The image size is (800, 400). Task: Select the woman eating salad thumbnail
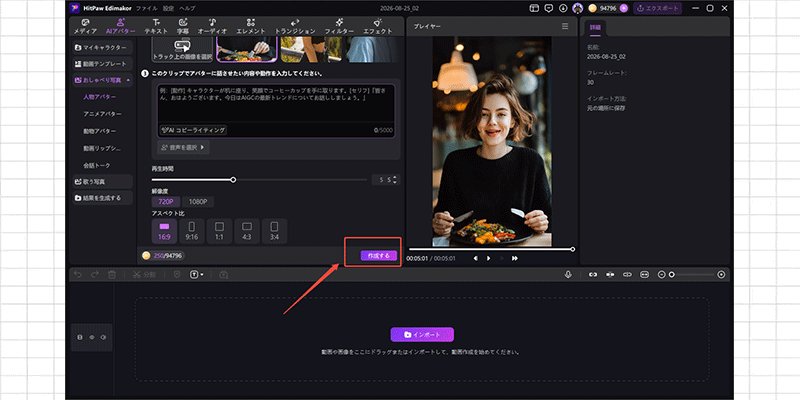pyautogui.click(x=247, y=49)
